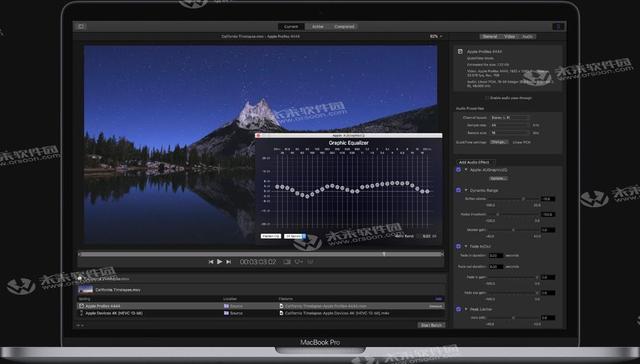The image size is (640, 364).
Task: Switch to the Active tab
Action: click(318, 27)
